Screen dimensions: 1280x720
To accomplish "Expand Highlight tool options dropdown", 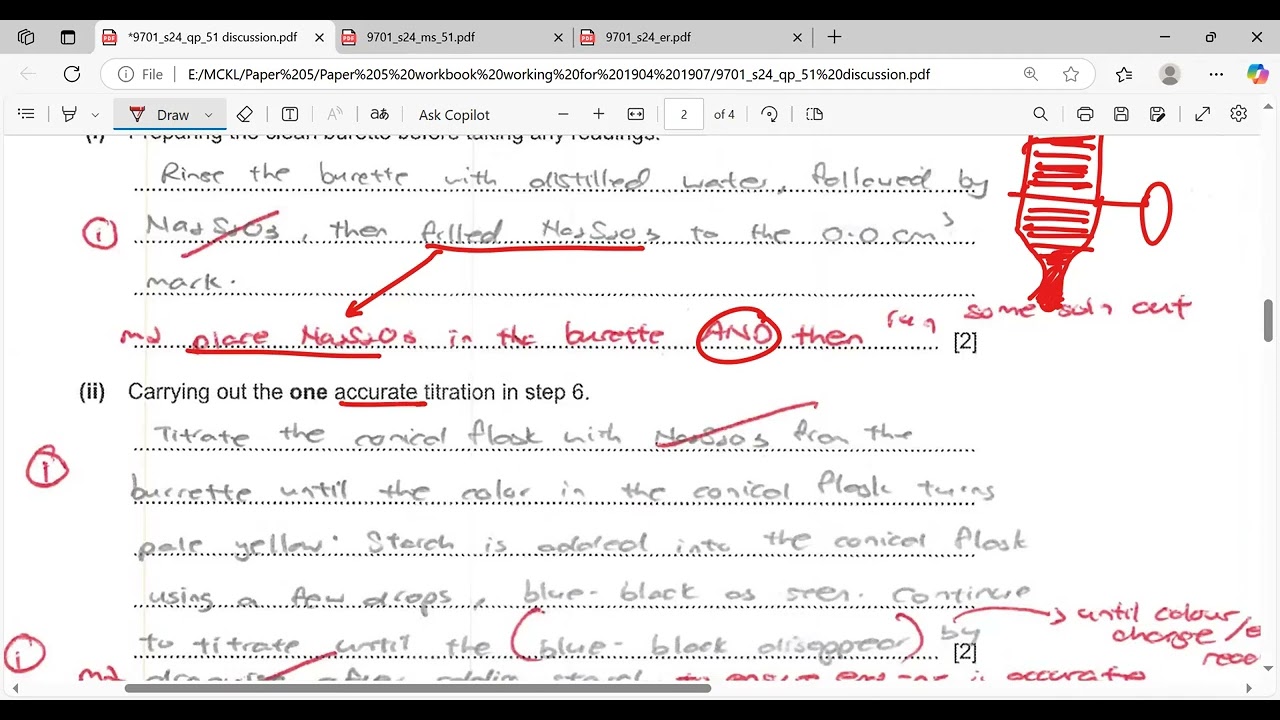I will [95, 115].
